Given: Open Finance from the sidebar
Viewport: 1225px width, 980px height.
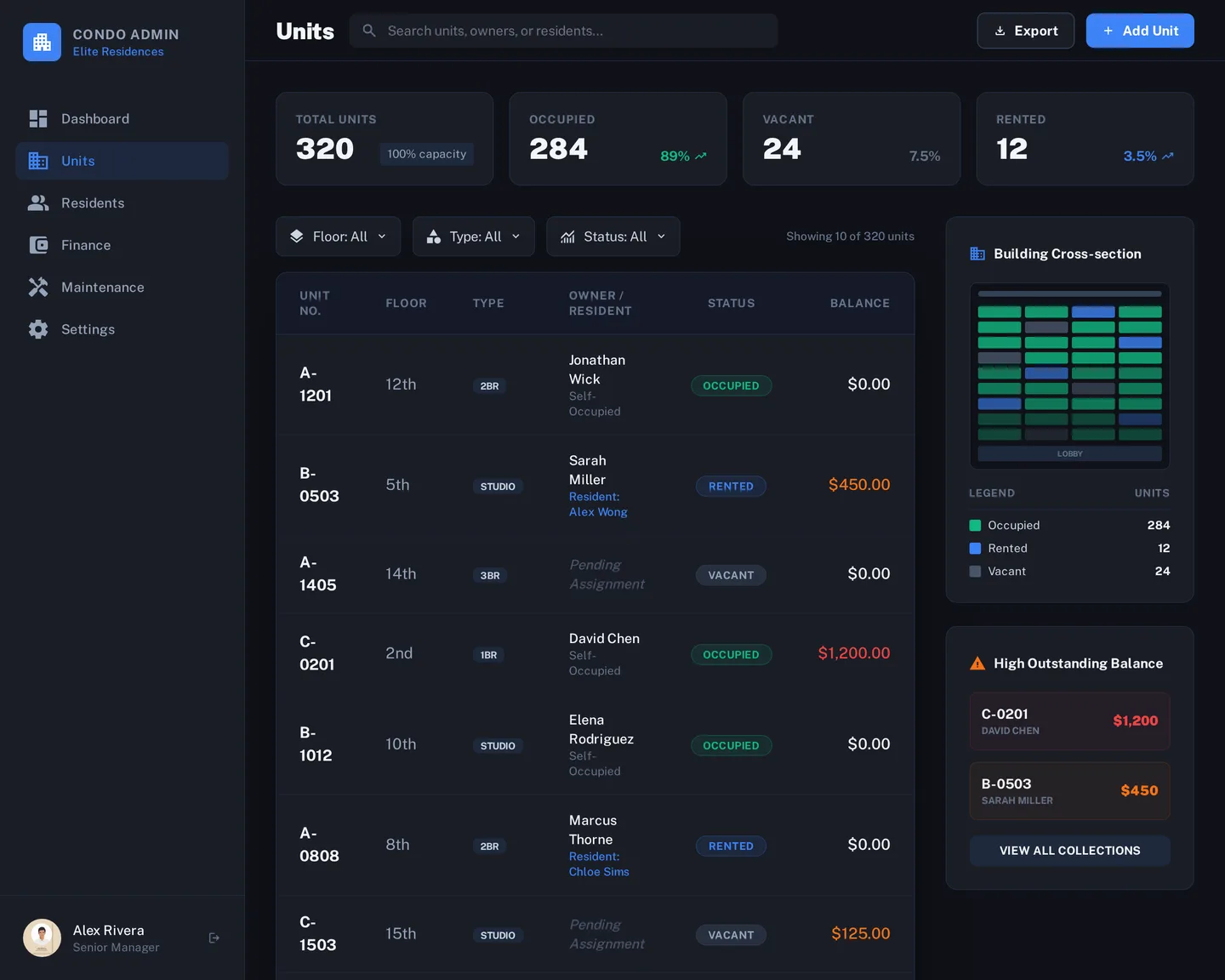Looking at the screenshot, I should [x=38, y=245].
